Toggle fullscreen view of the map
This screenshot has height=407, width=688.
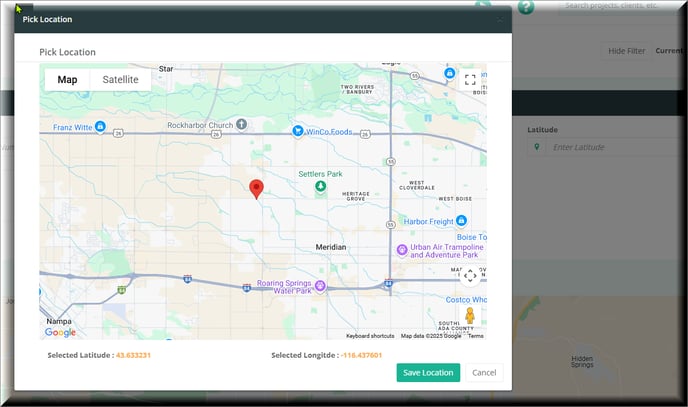pyautogui.click(x=469, y=81)
